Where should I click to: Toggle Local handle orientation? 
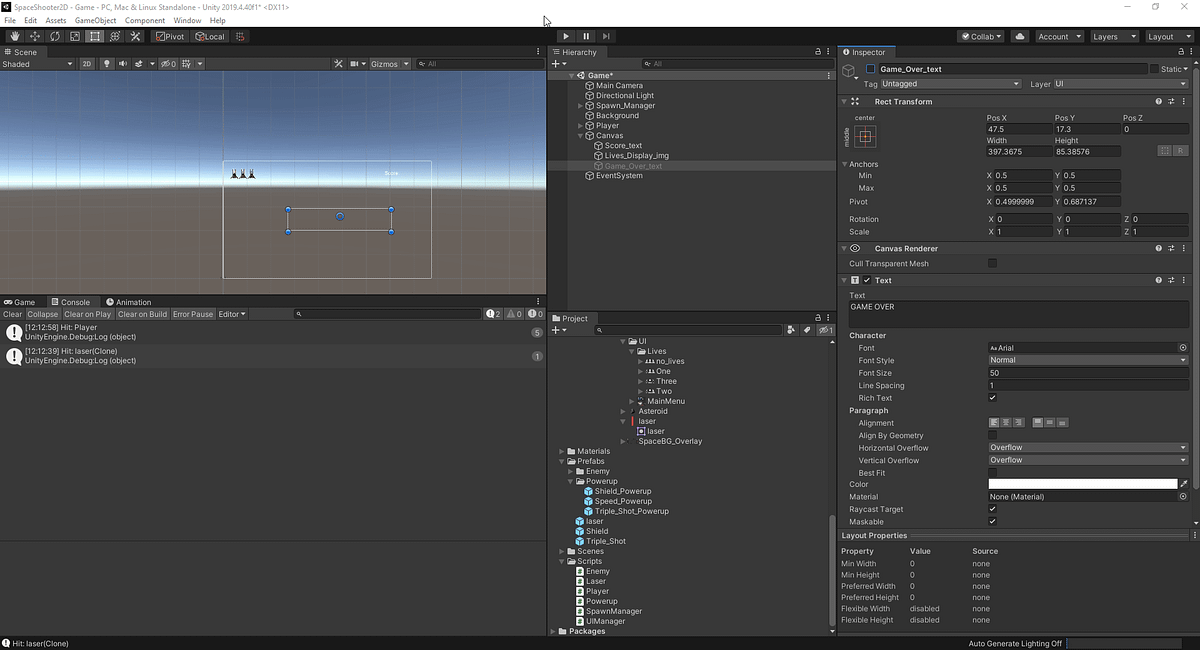pos(209,36)
